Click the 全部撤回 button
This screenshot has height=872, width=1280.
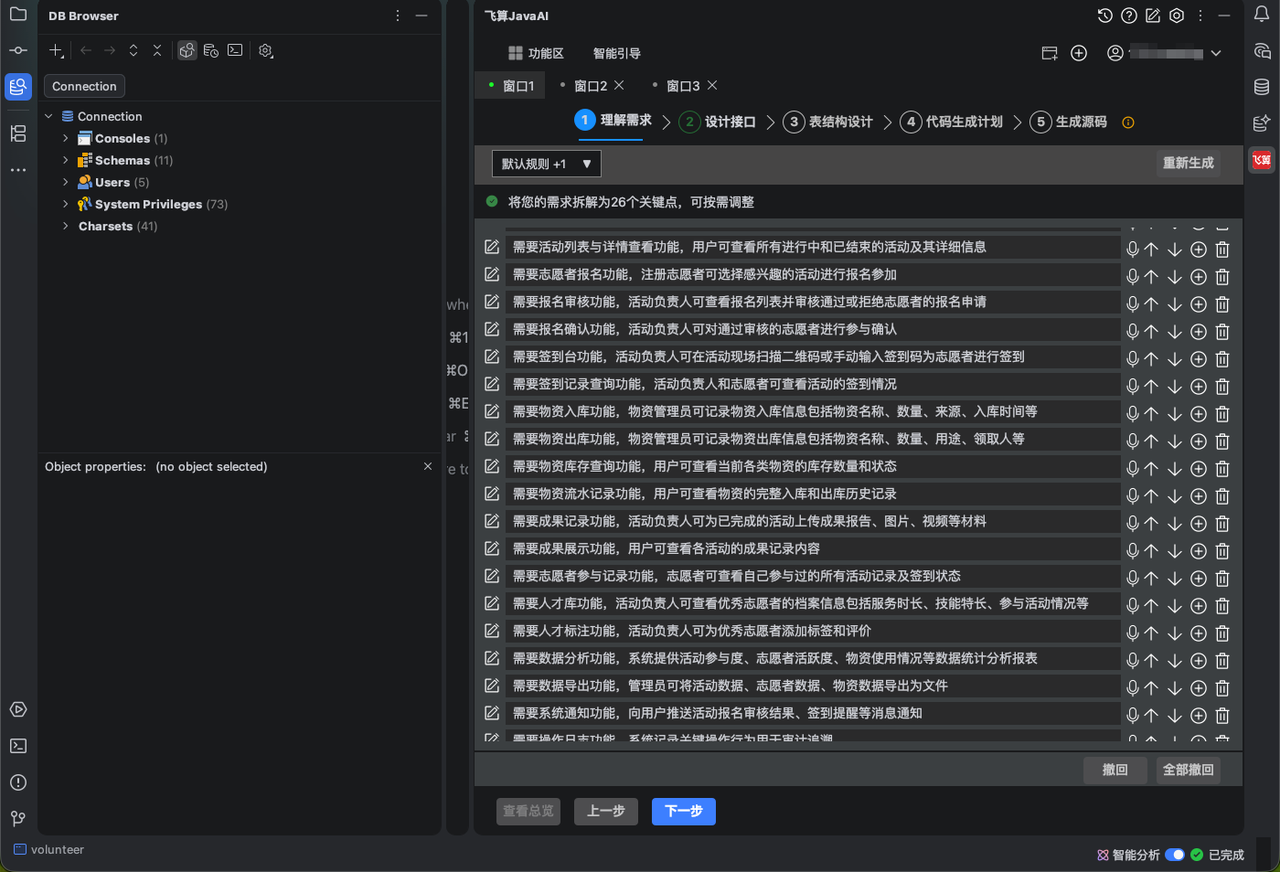[x=1188, y=770]
